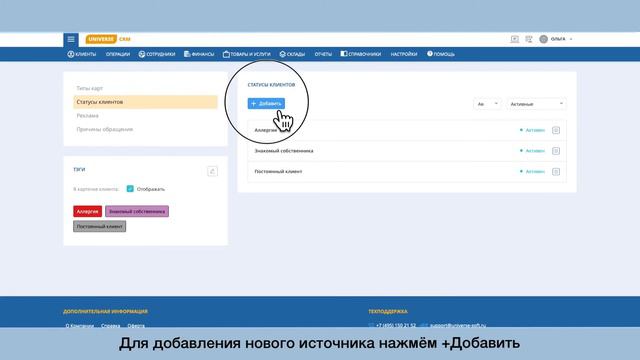Click the Знакомый собственника status row text
640x360 pixels.
284,151
